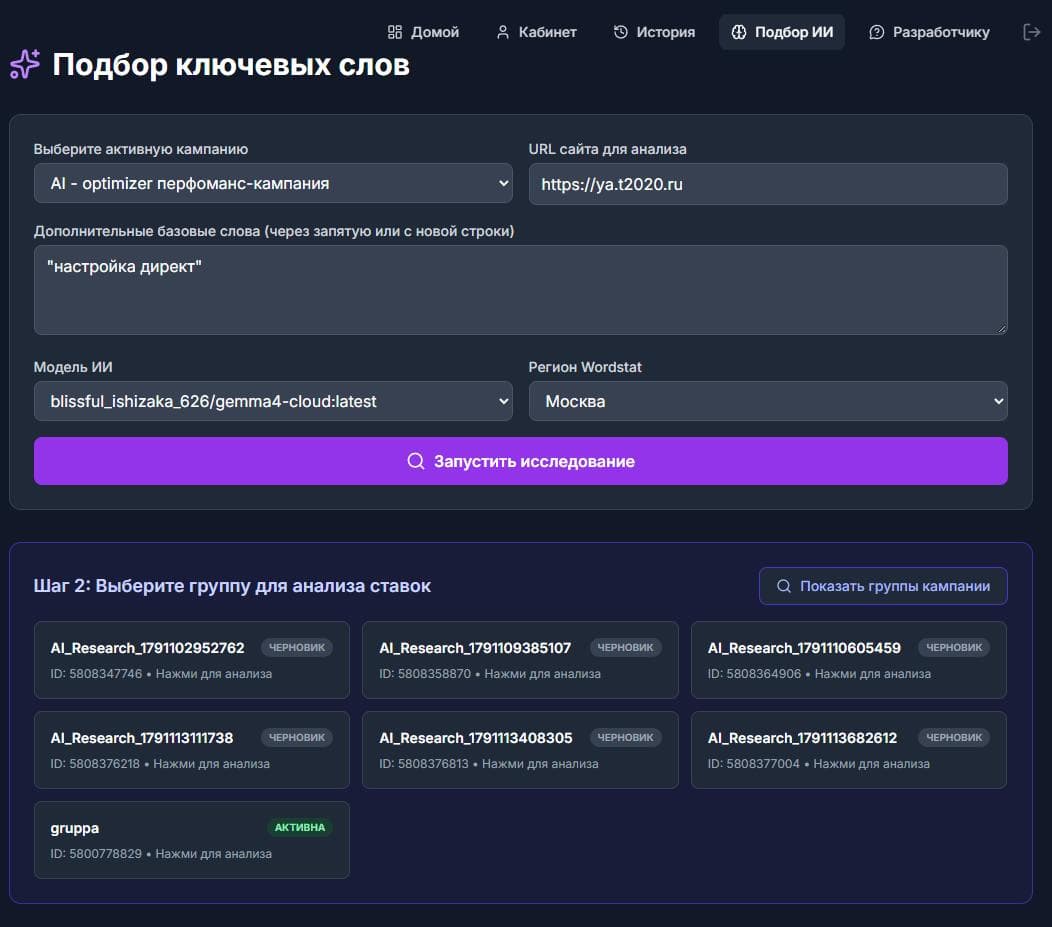Click the ID: 5808358870 text
The width and height of the screenshot is (1052, 927).
tap(425, 673)
